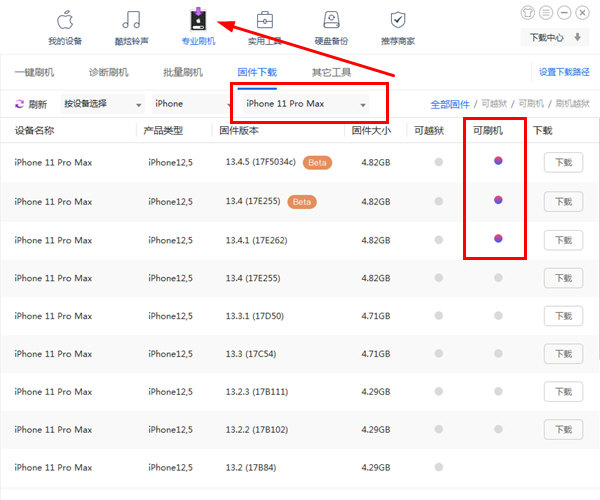Viewport: 600px width, 500px height.
Task: Open 我的设备 via the Apple icon
Action: coord(66,20)
